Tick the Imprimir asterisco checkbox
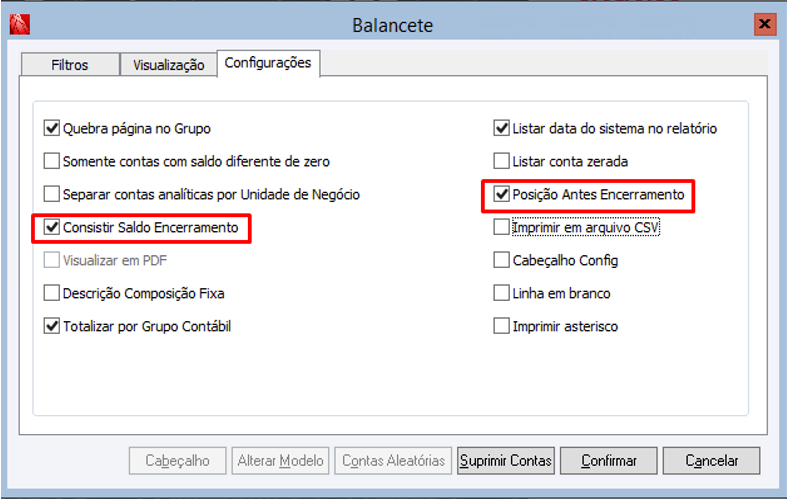 pos(502,326)
